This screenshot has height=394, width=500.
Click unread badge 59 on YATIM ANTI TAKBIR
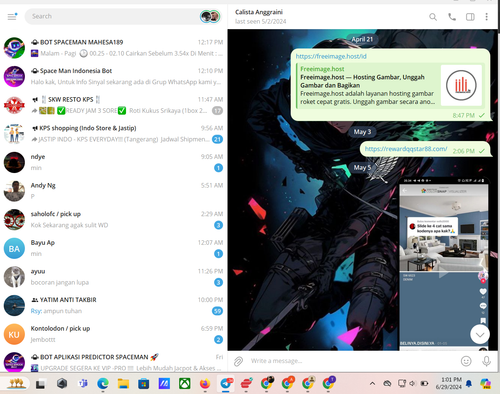(x=217, y=311)
